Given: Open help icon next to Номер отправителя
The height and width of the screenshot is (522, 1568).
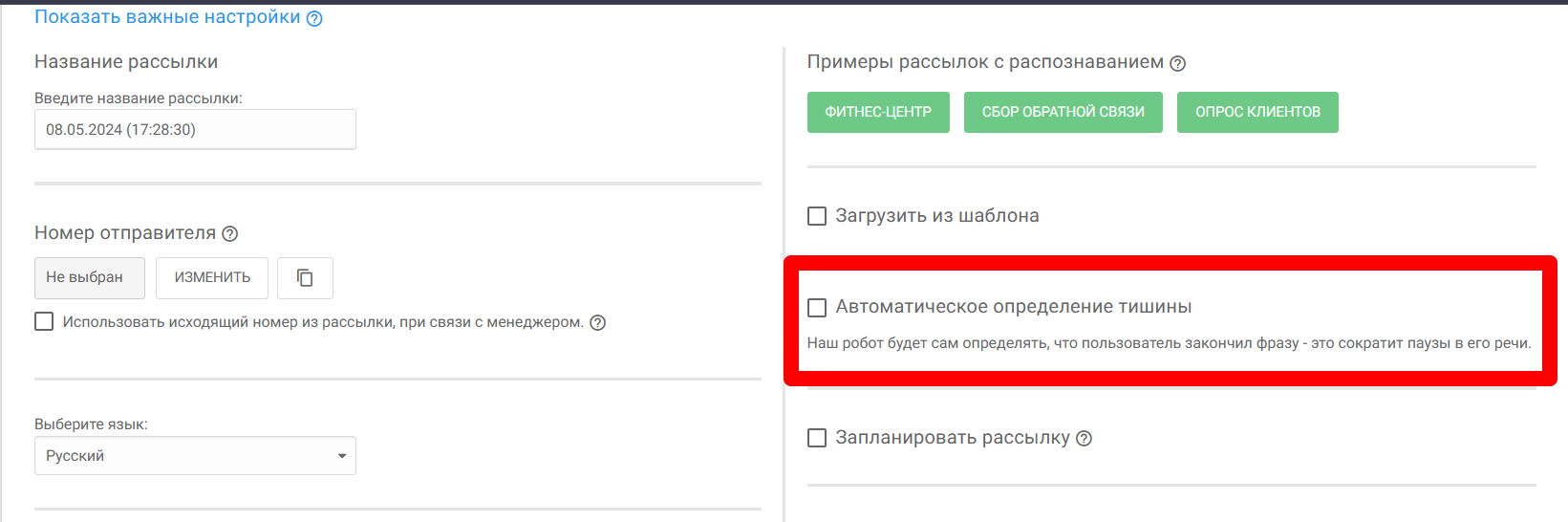Looking at the screenshot, I should tap(230, 233).
